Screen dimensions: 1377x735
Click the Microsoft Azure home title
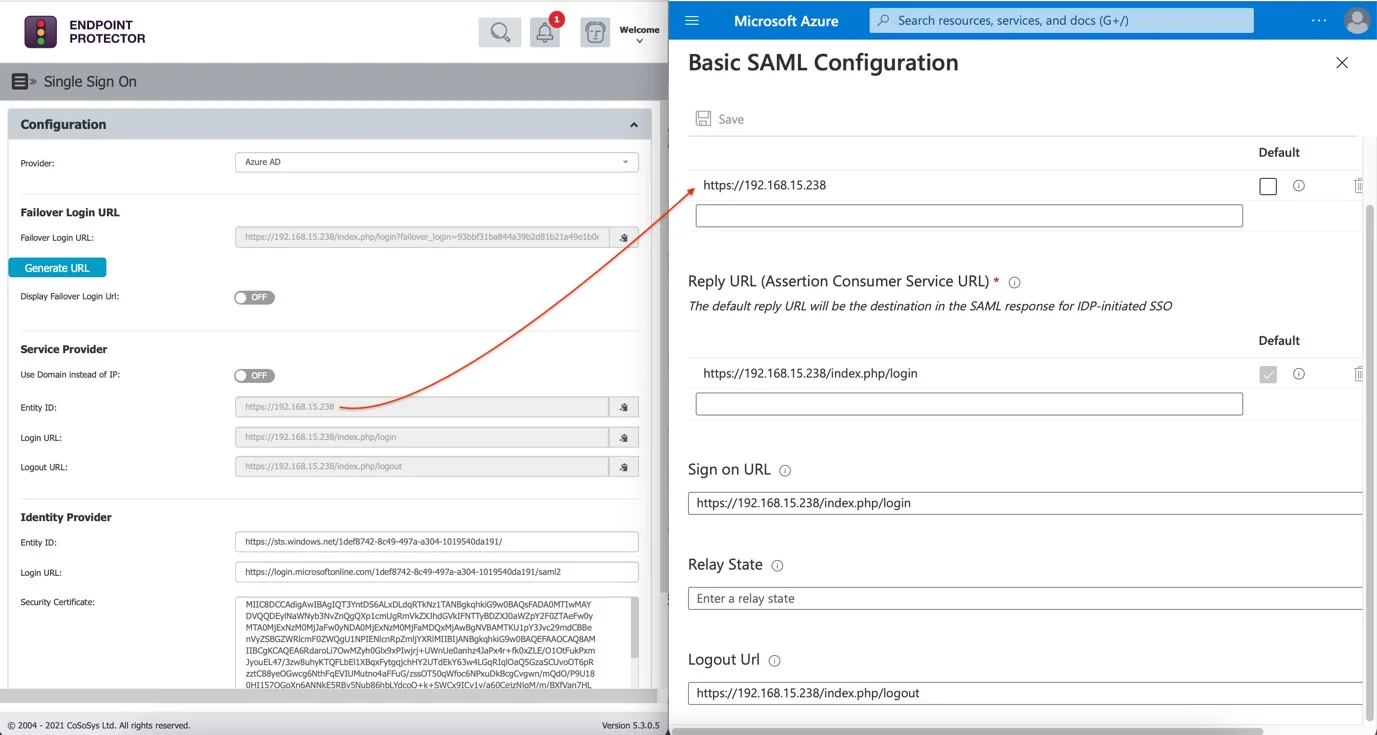(786, 21)
